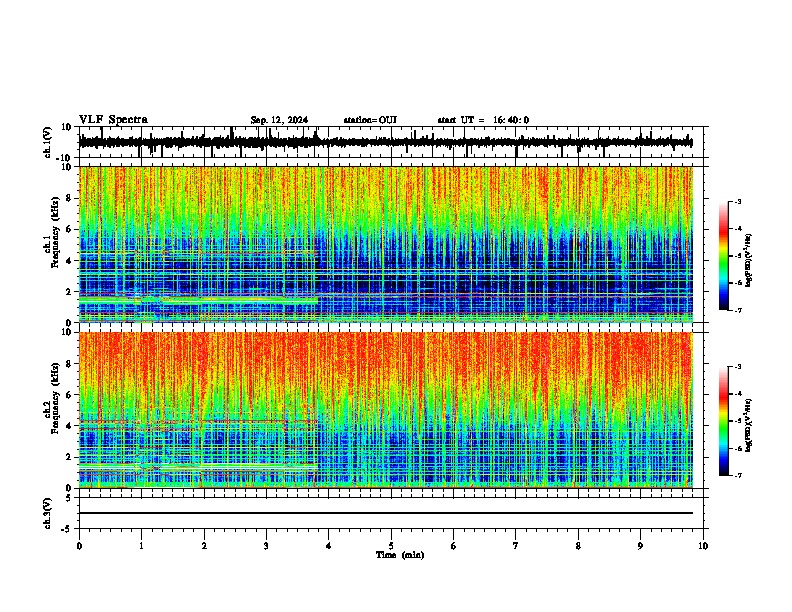This screenshot has height=612, width=792.
Task: Click time axis tick label "1"
Action: 141,546
